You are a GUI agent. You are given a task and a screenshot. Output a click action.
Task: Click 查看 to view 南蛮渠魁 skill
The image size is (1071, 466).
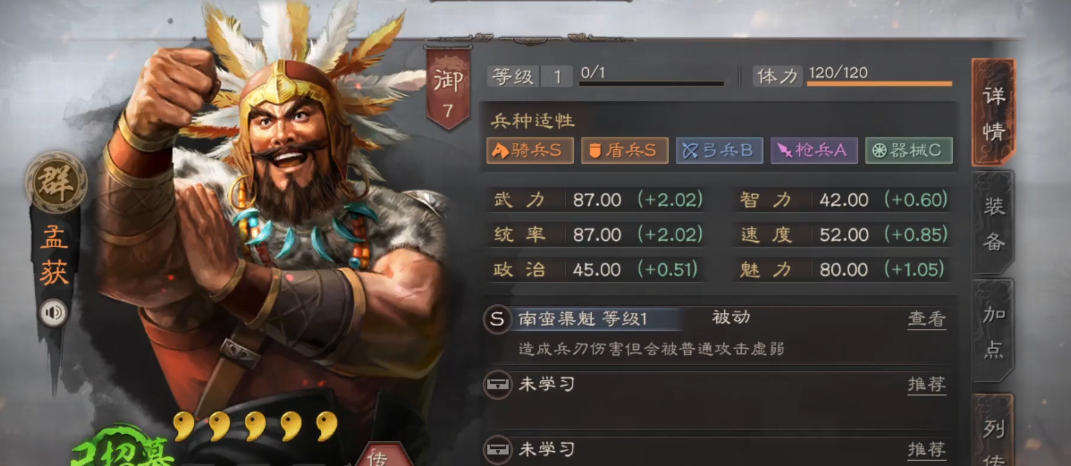[x=927, y=318]
